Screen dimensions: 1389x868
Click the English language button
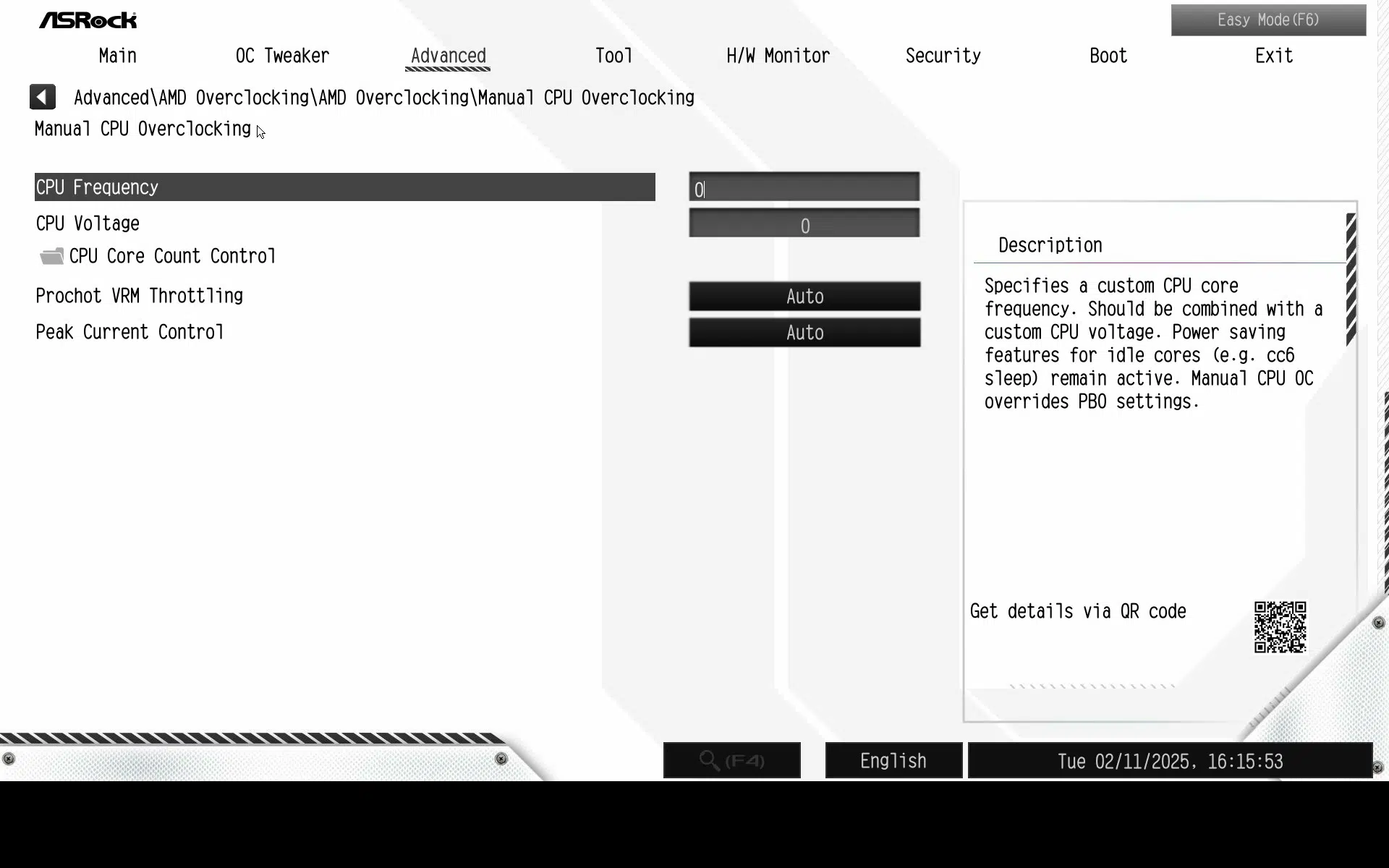point(893,760)
